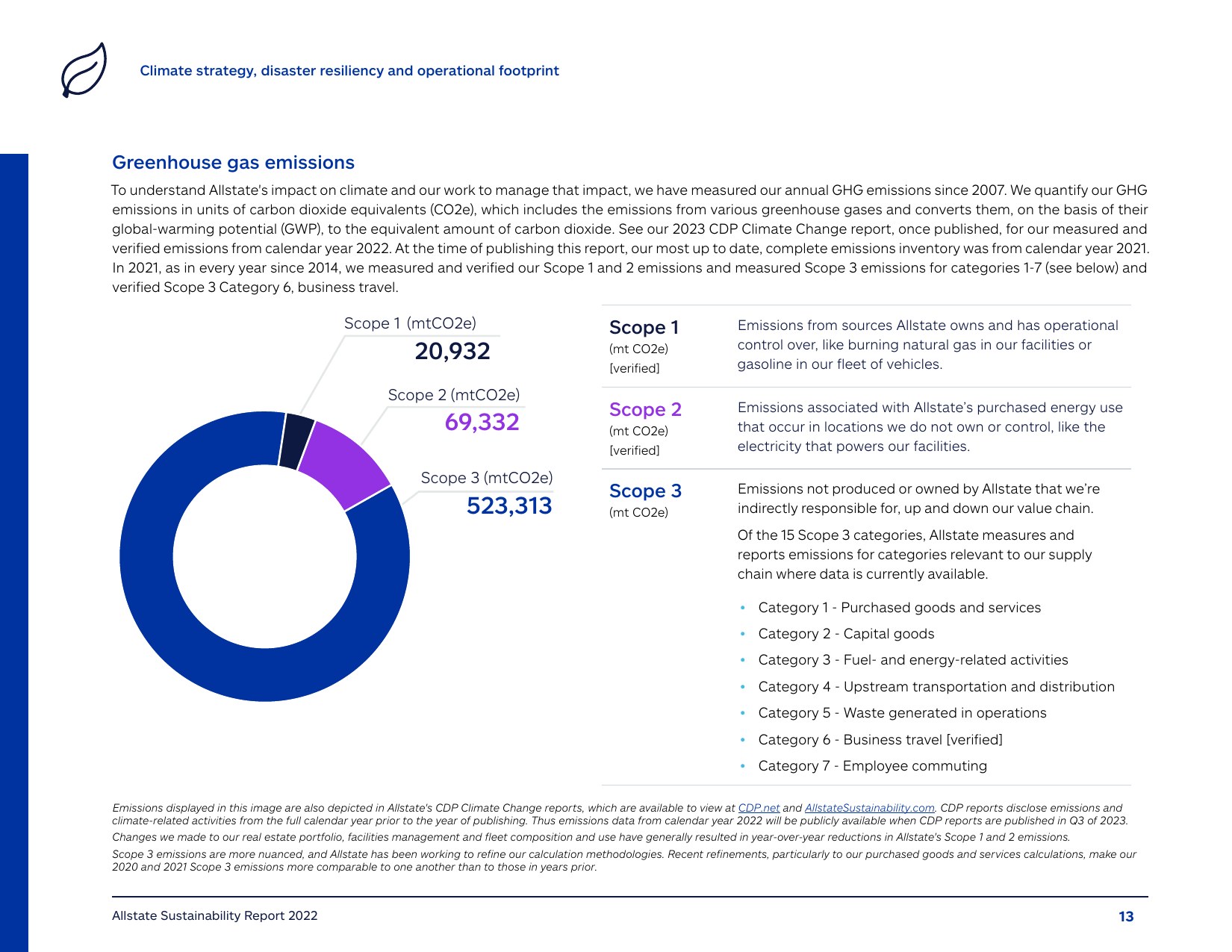This screenshot has width=1232, height=952.
Task: Click the sentence 'Emissions from sources Allstate owns'
Action: pos(928,345)
